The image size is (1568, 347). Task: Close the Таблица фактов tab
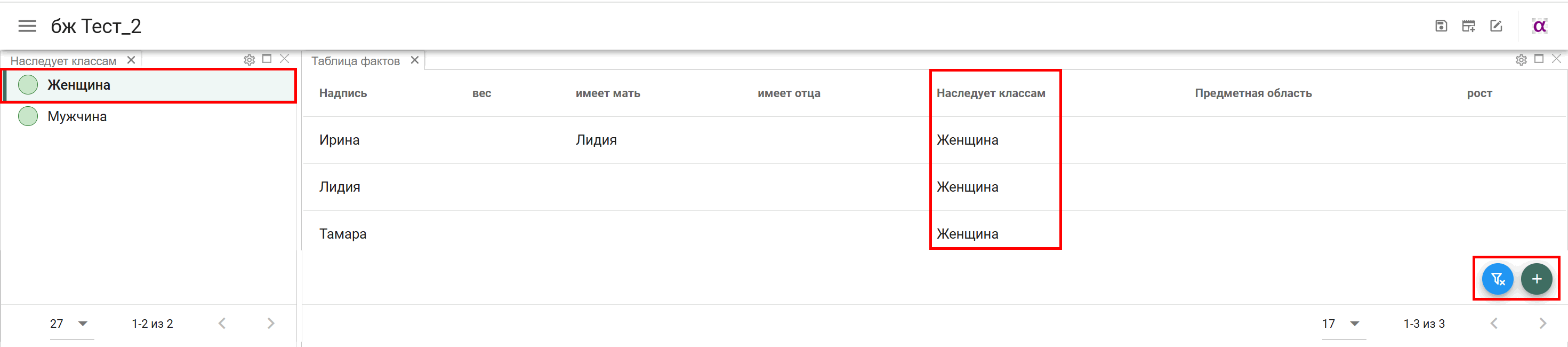[414, 60]
